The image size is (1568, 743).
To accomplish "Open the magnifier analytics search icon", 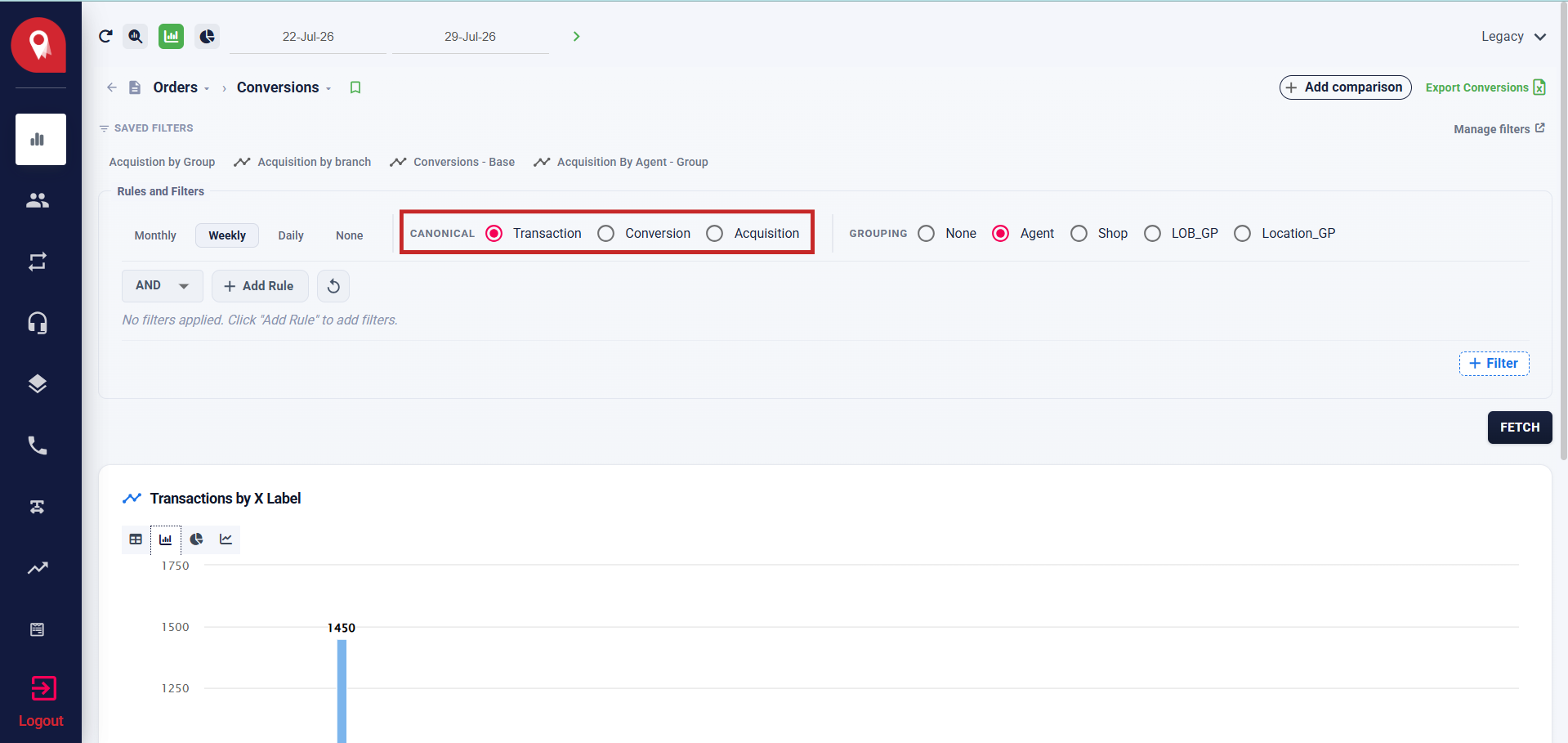I will pos(136,36).
